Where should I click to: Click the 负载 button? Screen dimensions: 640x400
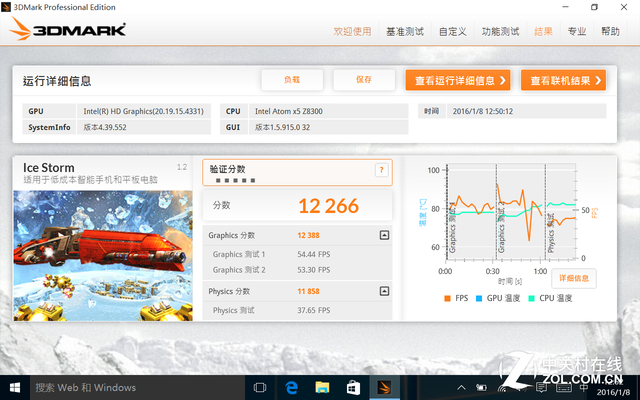292,80
